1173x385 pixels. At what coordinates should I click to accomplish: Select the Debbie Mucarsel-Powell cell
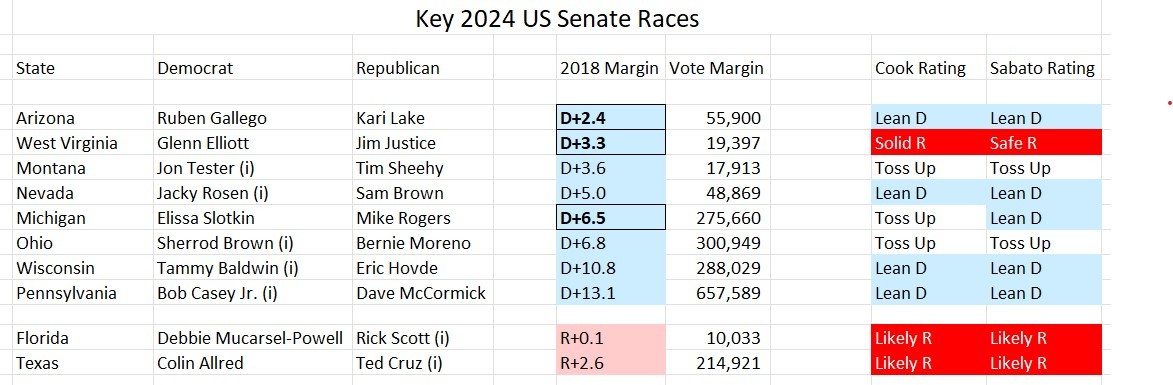pos(253,338)
